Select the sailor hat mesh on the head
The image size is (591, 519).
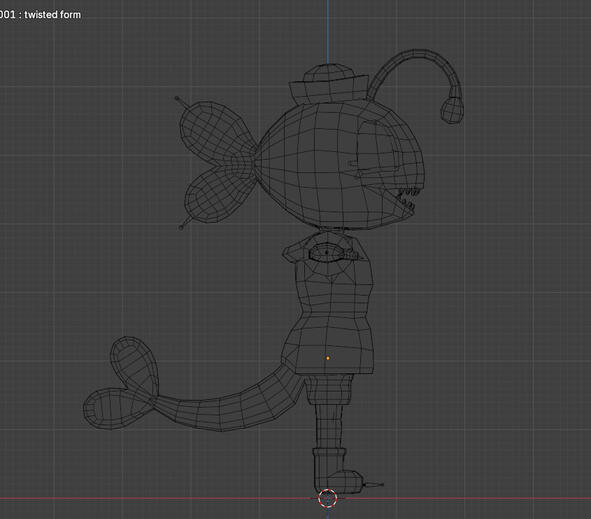[328, 84]
